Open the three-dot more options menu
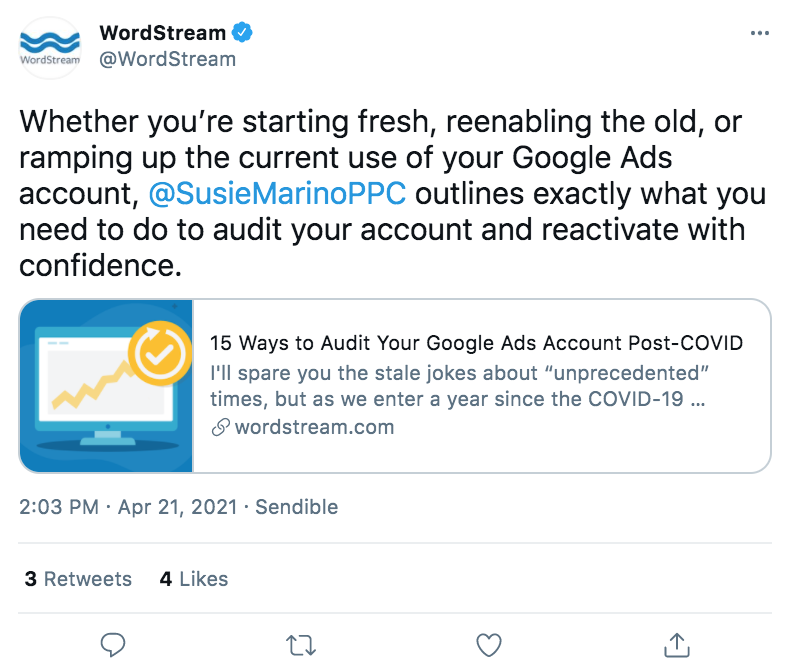 759,33
